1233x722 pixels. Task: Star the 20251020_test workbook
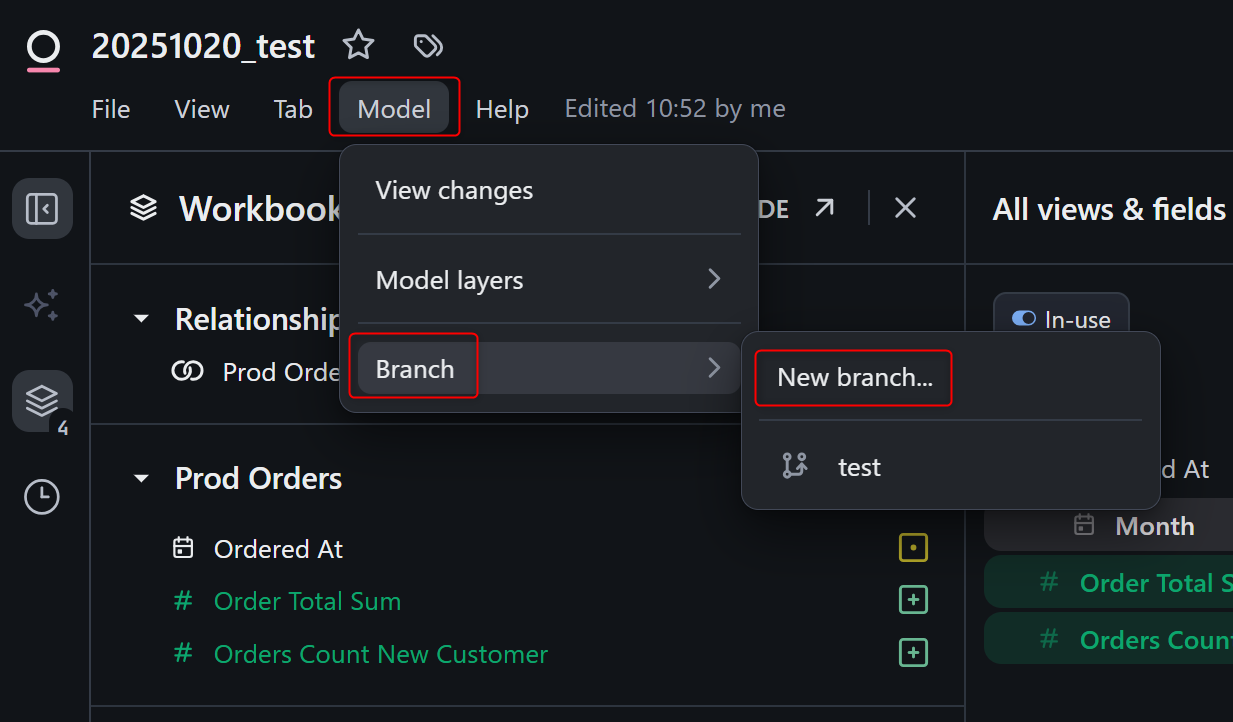point(358,45)
